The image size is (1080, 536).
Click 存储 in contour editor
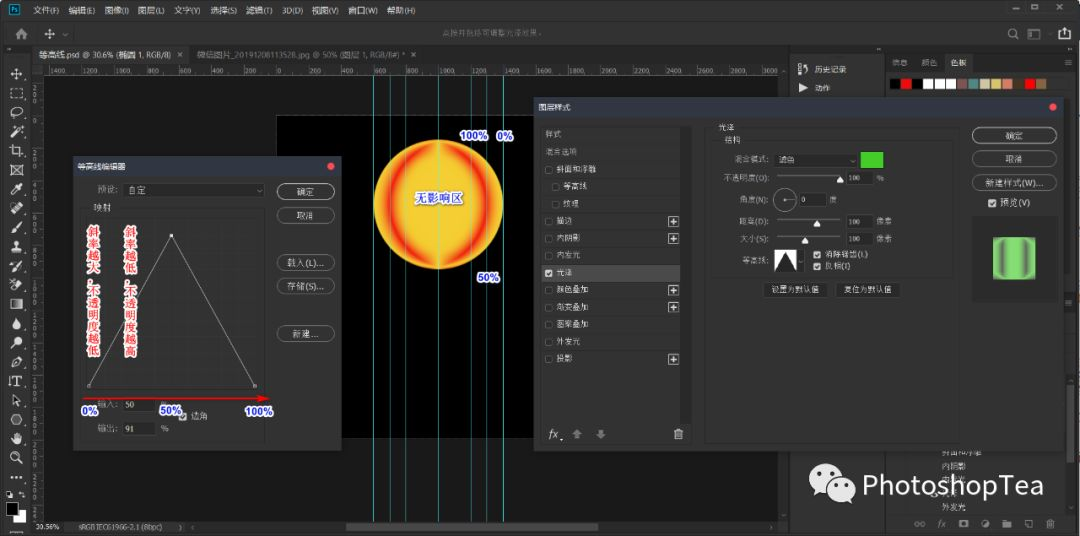click(x=306, y=285)
